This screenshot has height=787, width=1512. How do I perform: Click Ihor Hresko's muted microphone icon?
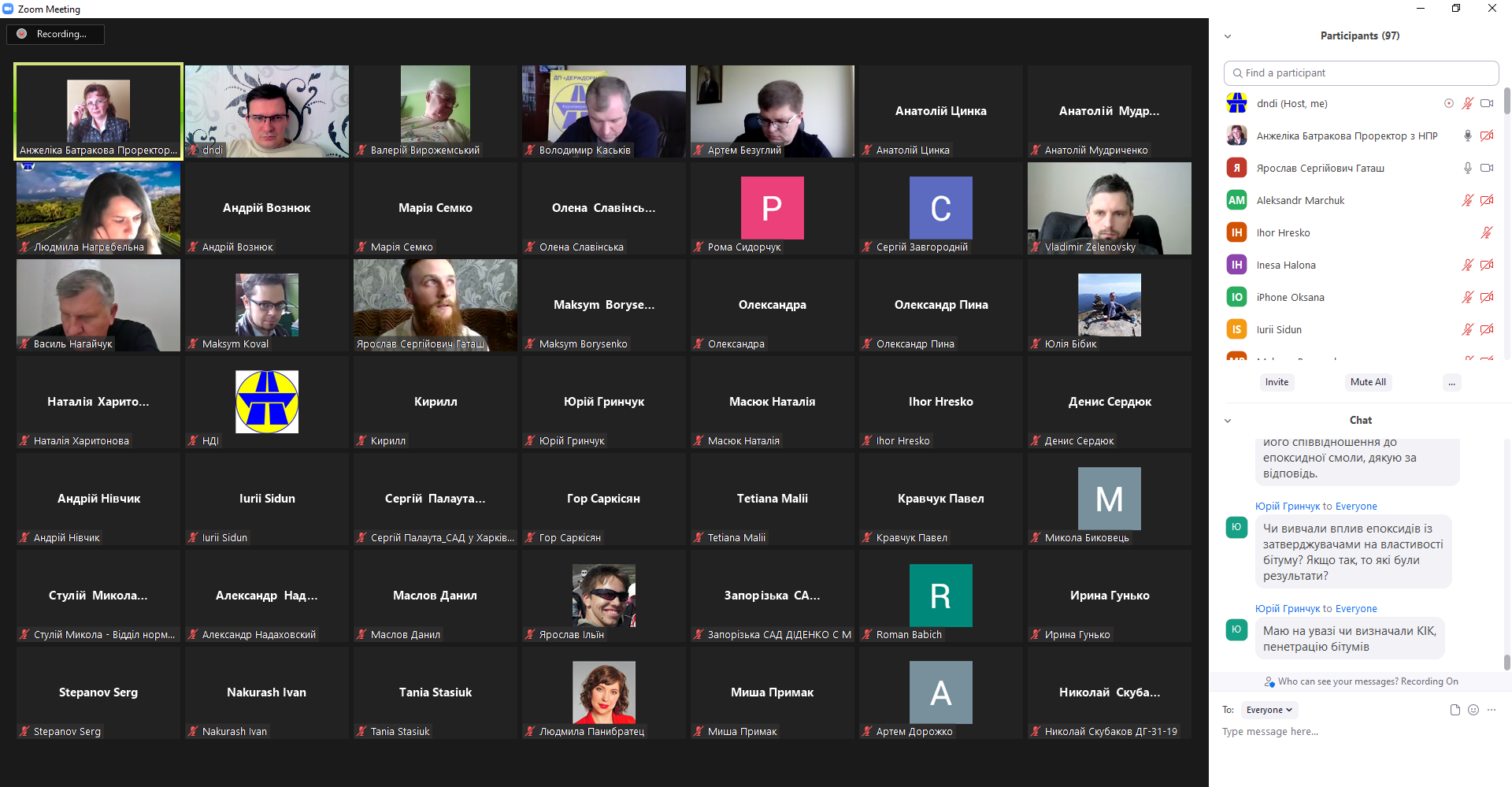click(1486, 232)
